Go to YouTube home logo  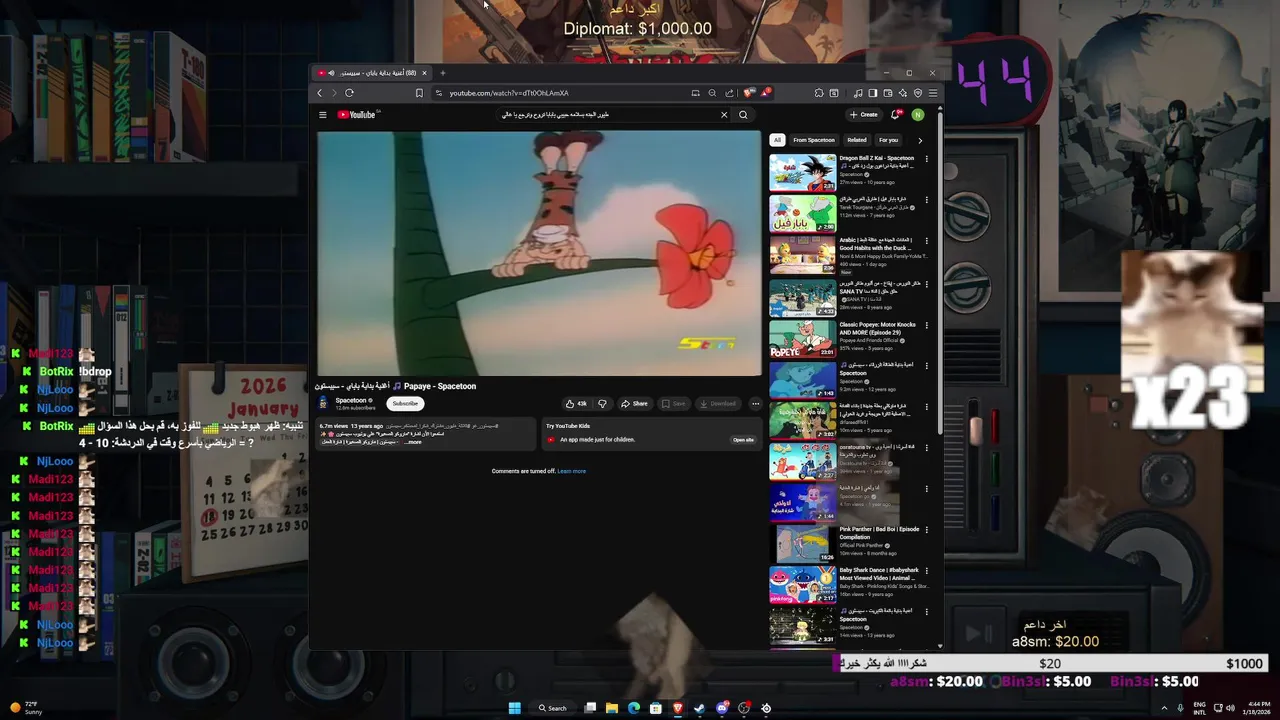(356, 115)
